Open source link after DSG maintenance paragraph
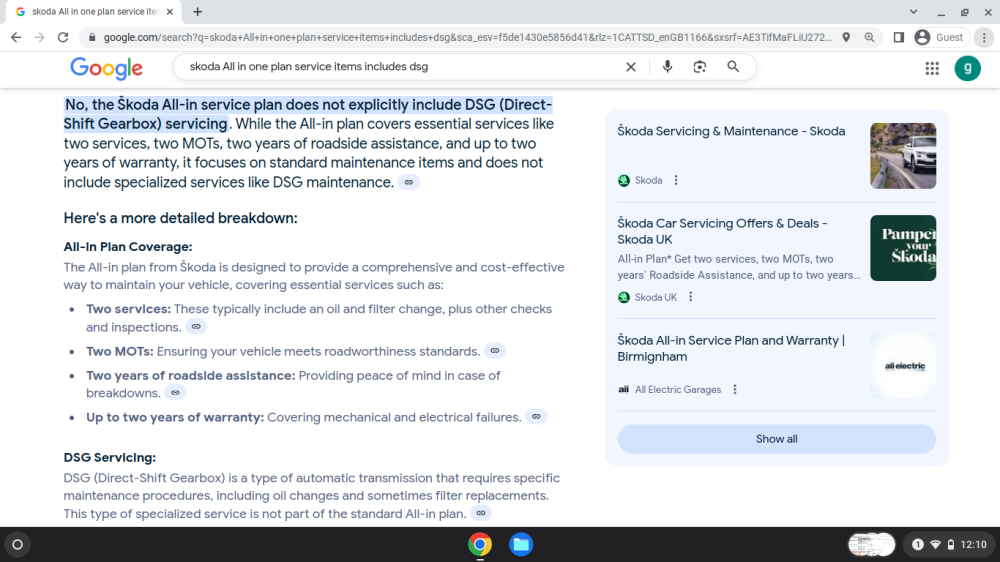The width and height of the screenshot is (1000, 562). (x=409, y=182)
